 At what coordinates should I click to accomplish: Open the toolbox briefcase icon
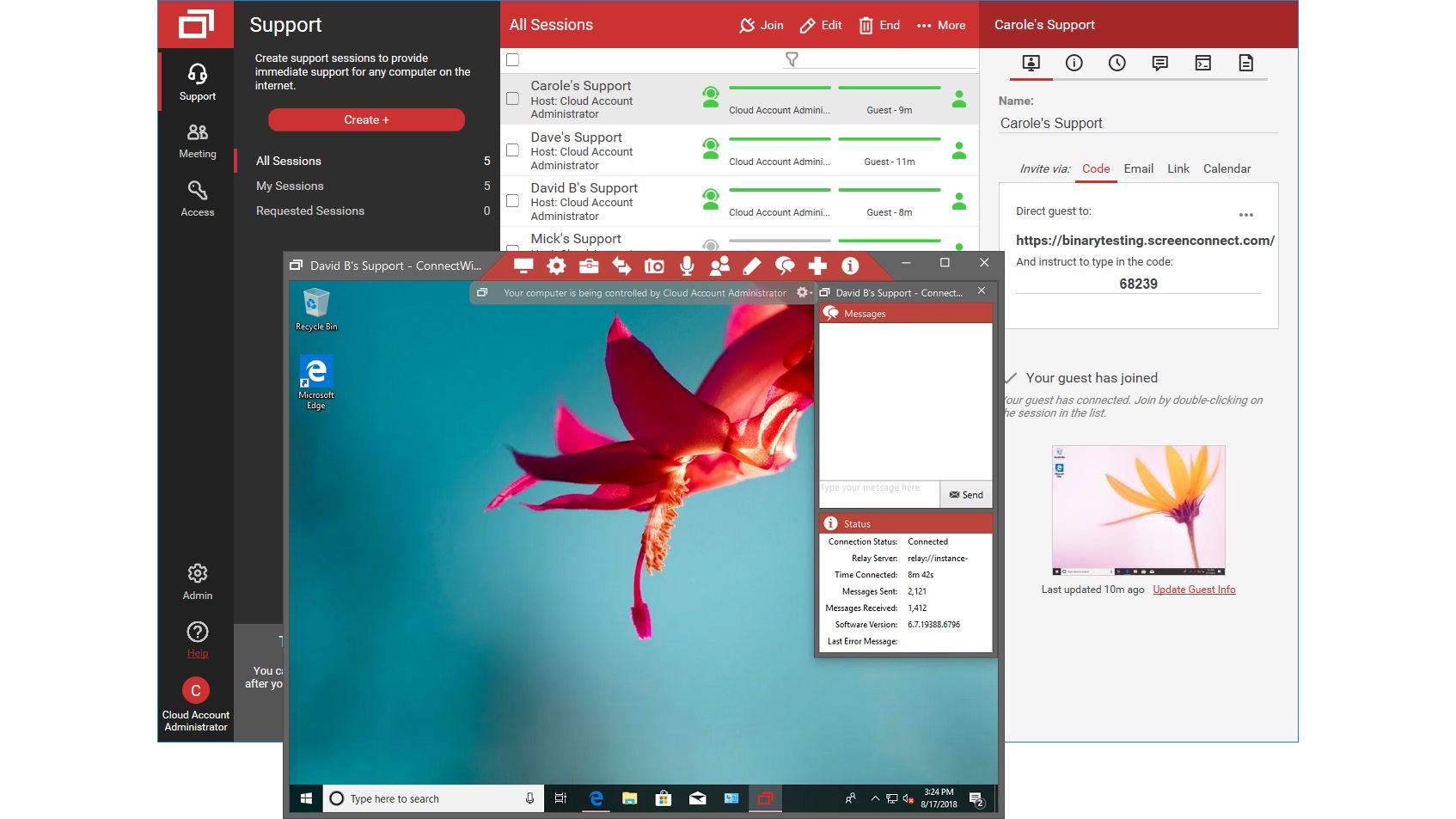pos(589,266)
